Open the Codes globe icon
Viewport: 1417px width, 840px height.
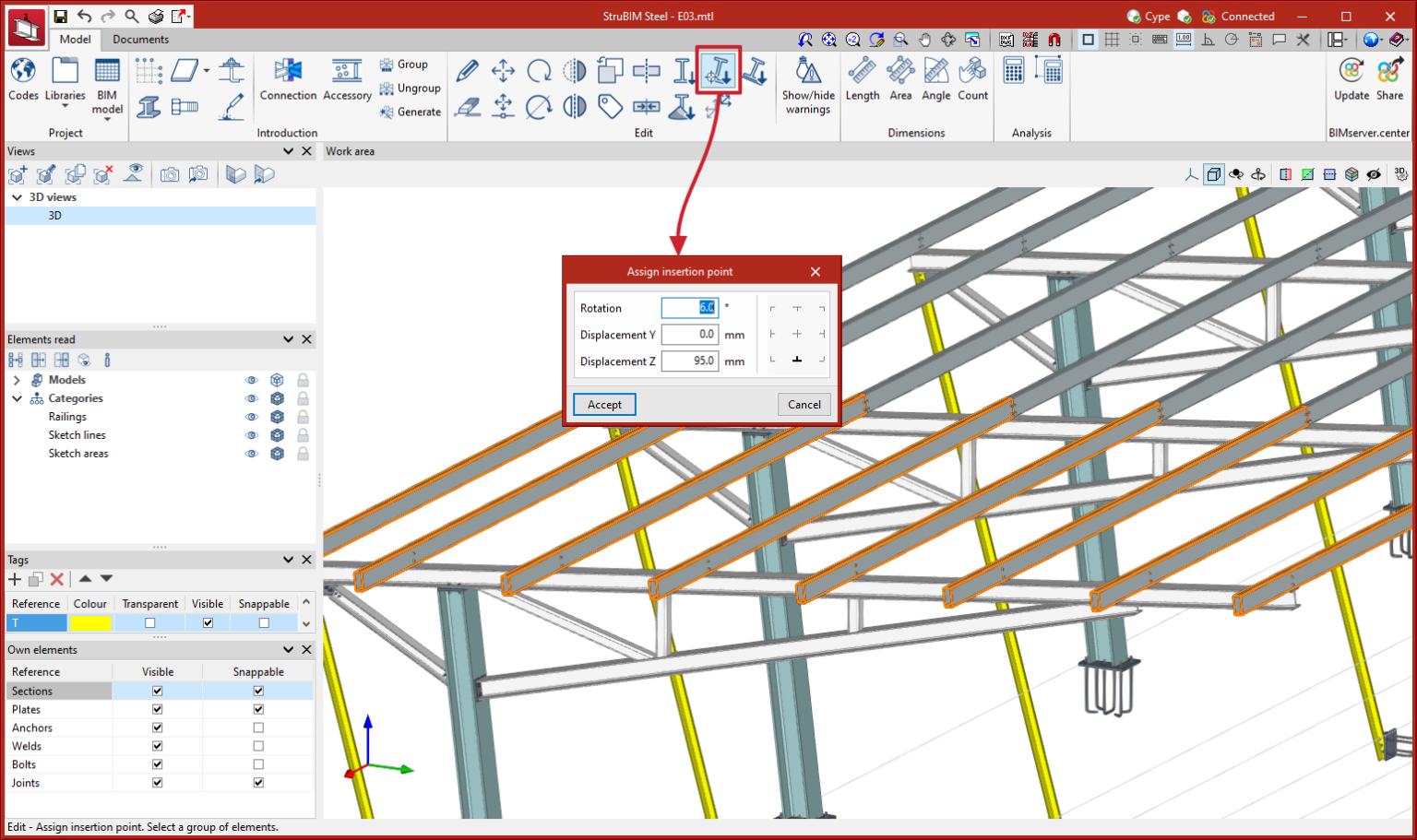click(x=23, y=72)
